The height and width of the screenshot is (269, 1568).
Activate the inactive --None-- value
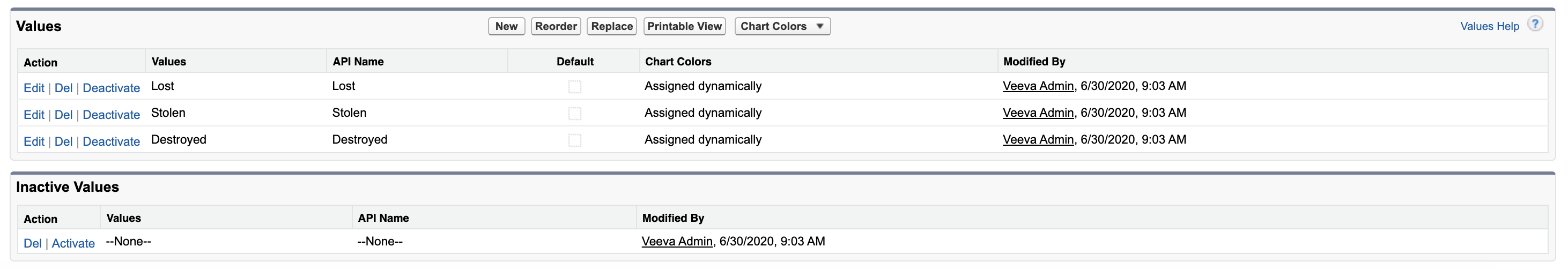click(73, 243)
